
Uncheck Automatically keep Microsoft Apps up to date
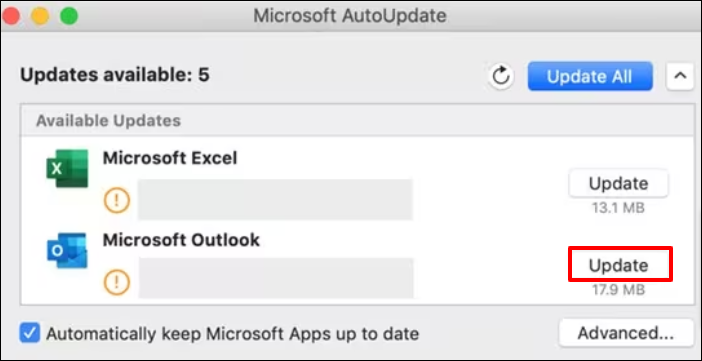click(30, 333)
